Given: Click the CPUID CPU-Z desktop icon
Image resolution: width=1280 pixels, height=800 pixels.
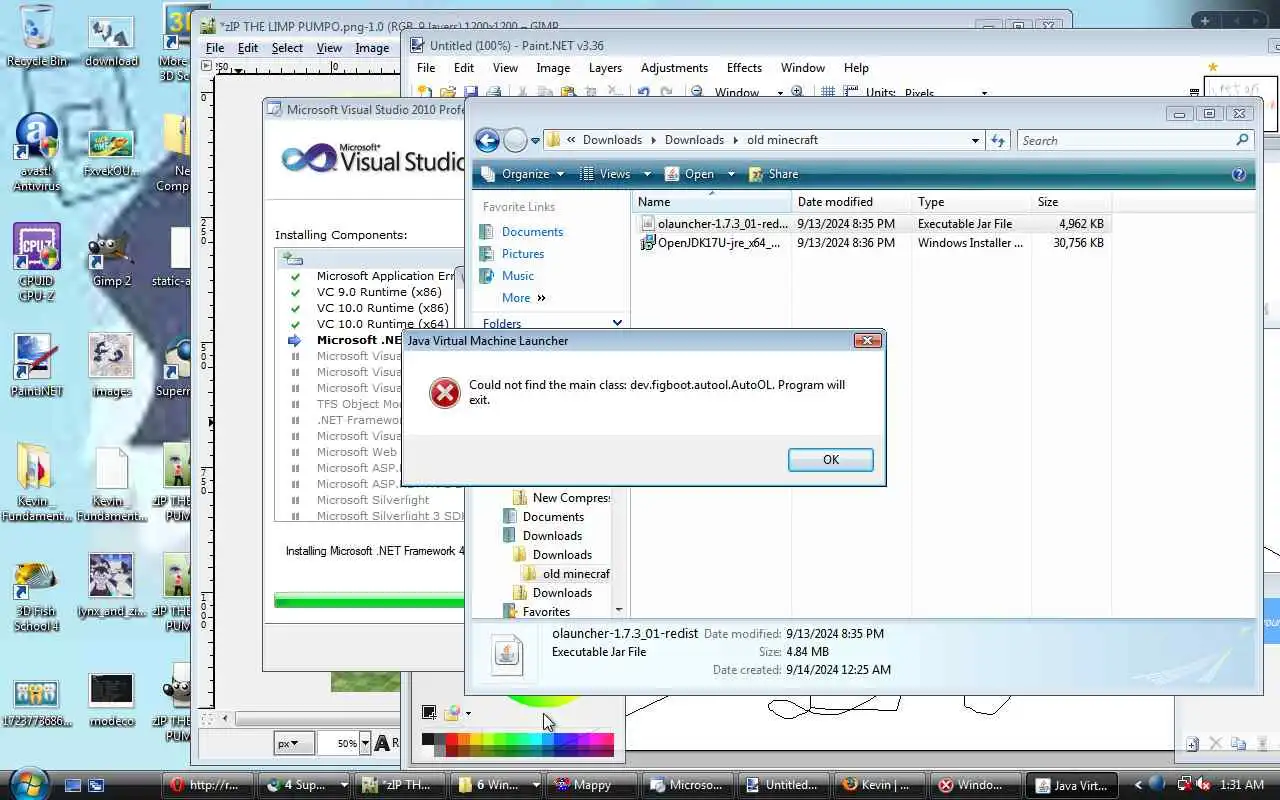Looking at the screenshot, I should [x=37, y=262].
